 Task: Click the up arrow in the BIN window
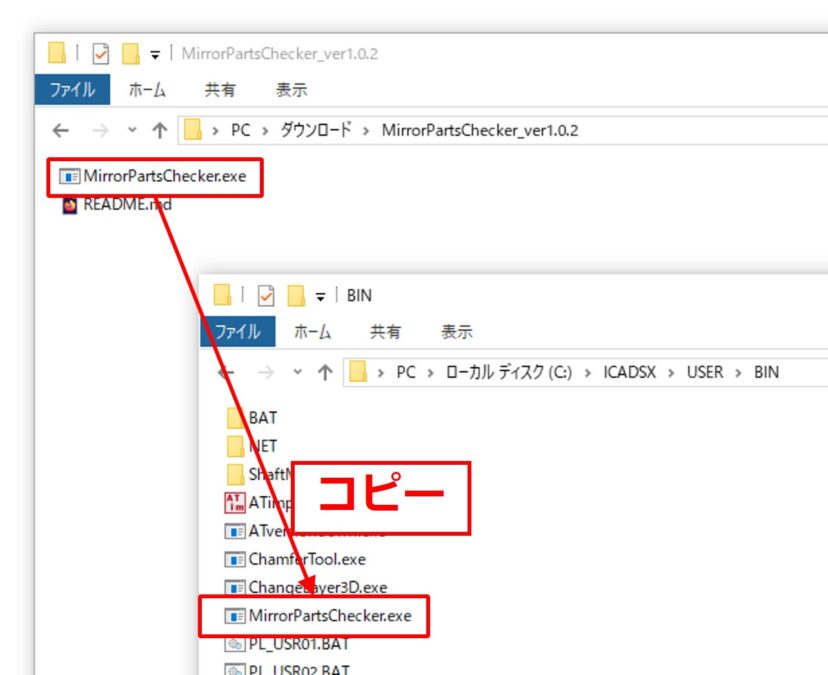tap(325, 372)
